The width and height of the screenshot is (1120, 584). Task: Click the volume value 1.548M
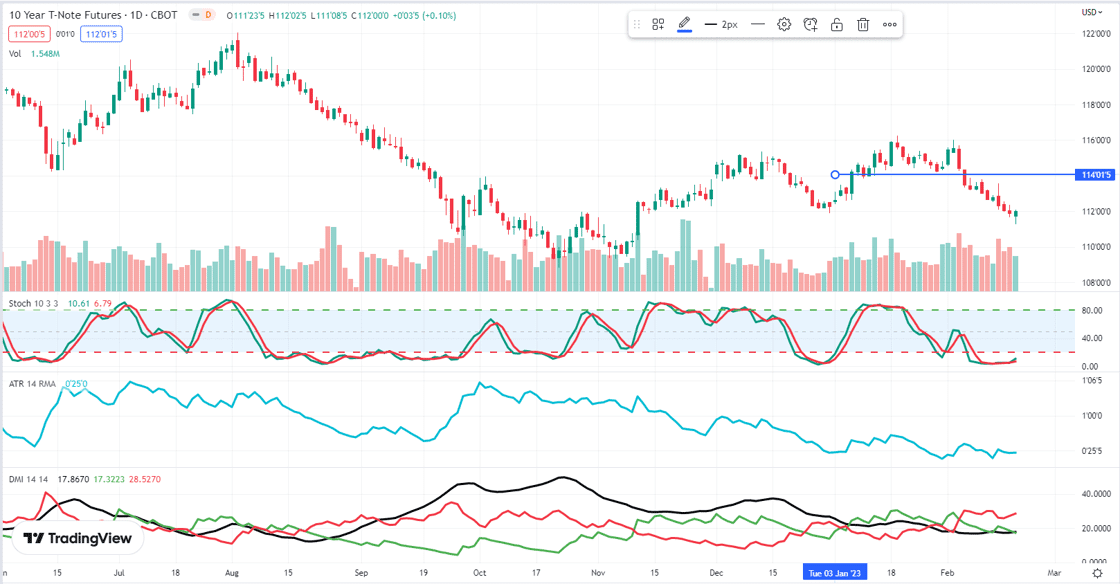45,54
